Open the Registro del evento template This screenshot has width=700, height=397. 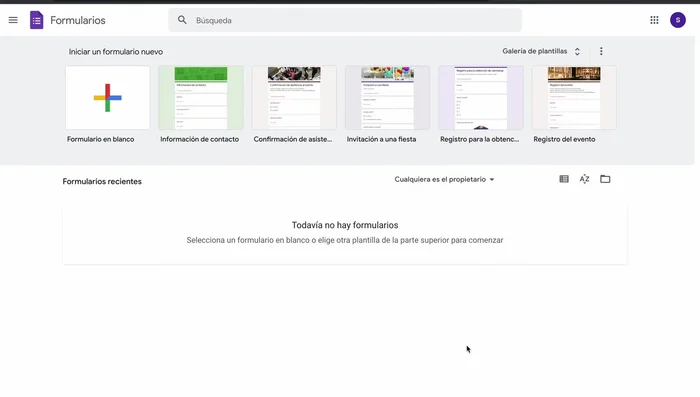pyautogui.click(x=574, y=98)
